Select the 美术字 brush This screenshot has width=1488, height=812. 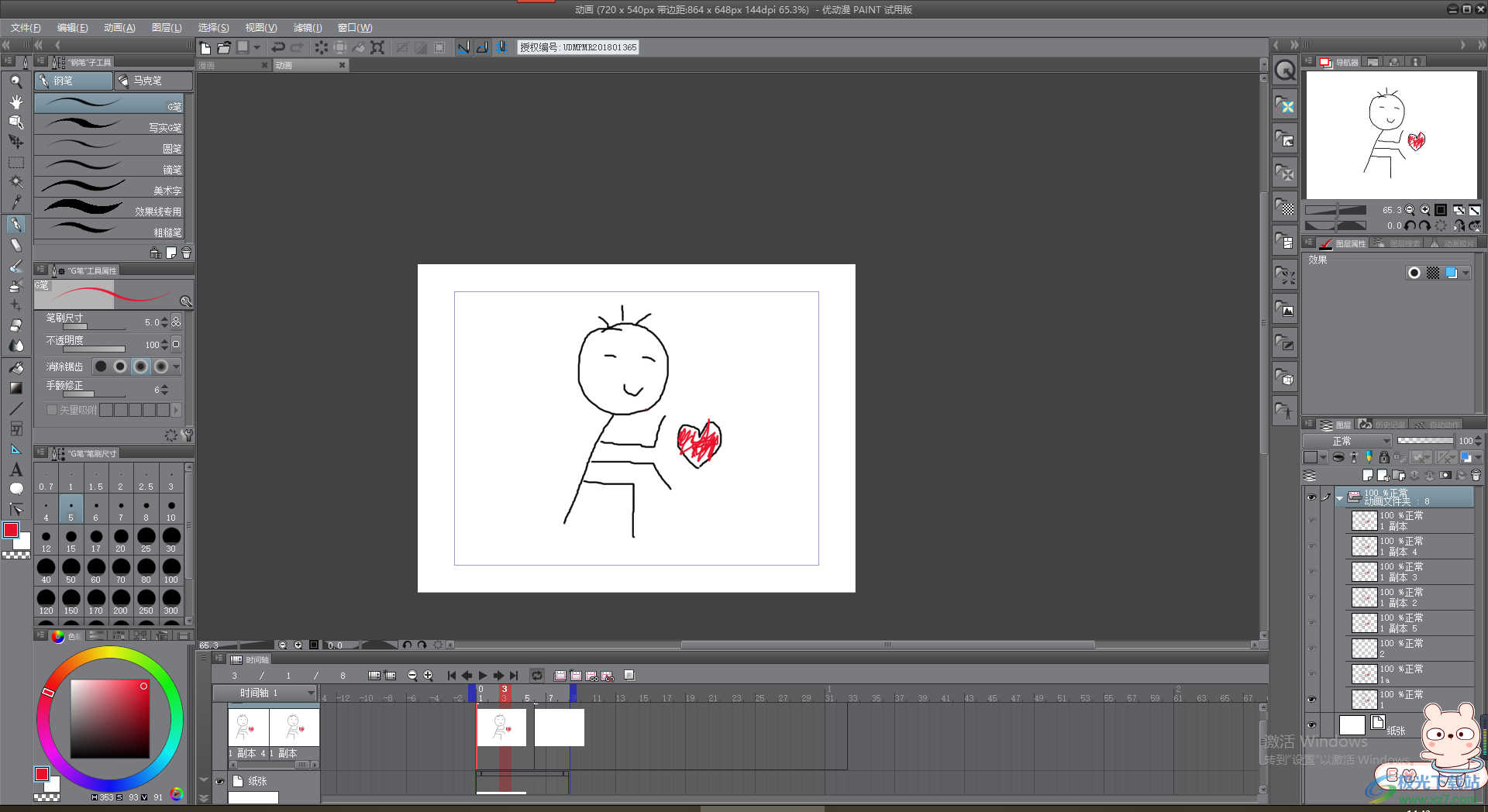109,188
